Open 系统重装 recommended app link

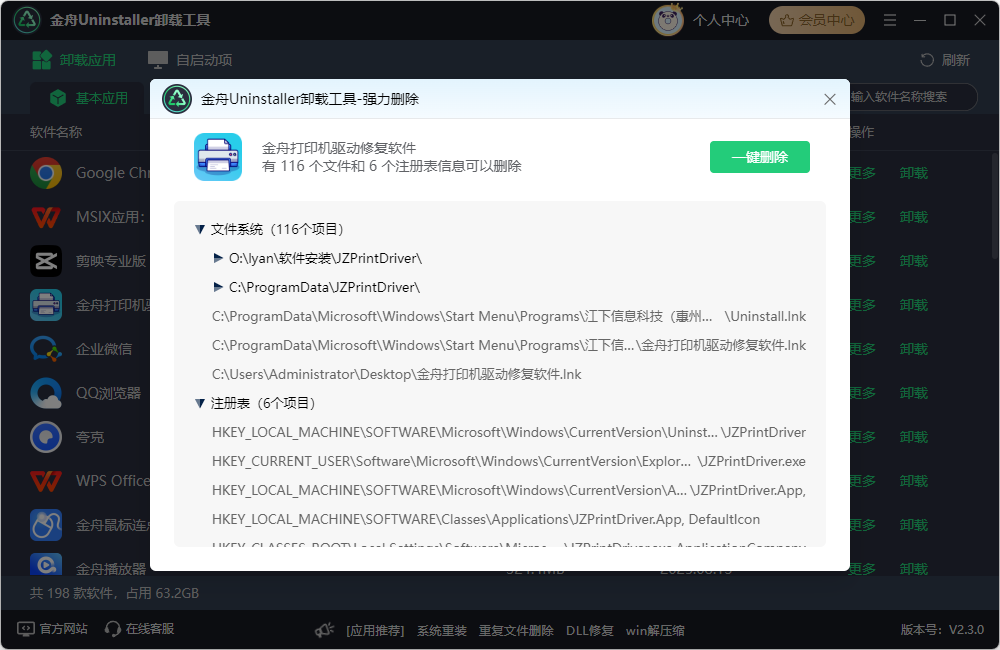pos(442,631)
